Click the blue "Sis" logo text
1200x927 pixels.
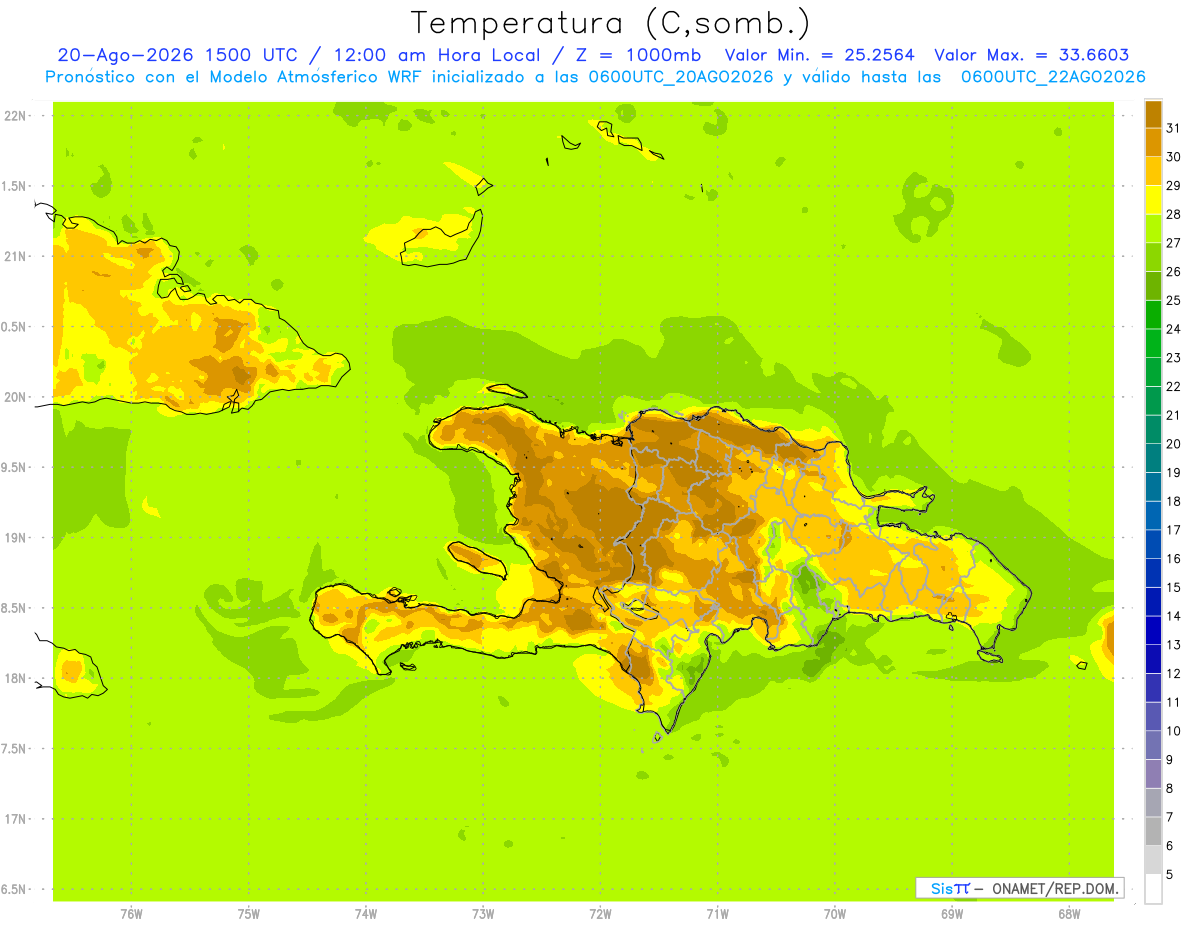[942, 888]
